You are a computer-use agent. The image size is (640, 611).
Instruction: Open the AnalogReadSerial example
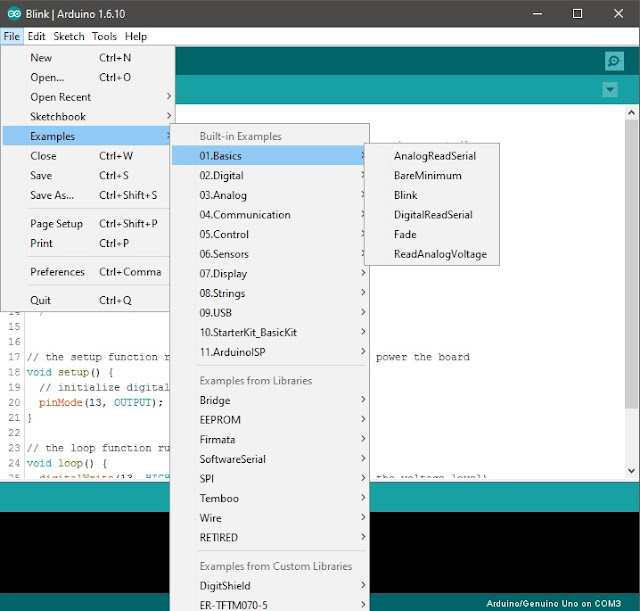pos(432,156)
